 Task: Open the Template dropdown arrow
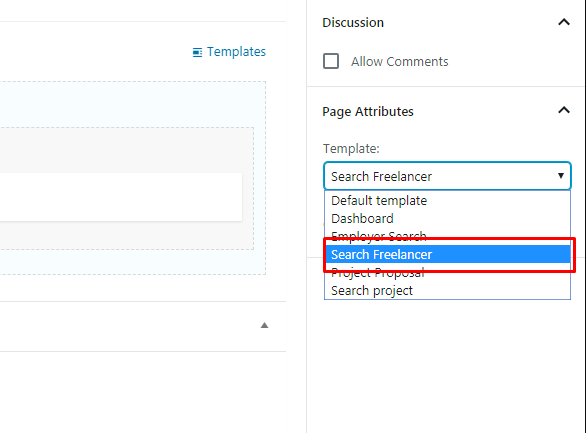point(561,176)
